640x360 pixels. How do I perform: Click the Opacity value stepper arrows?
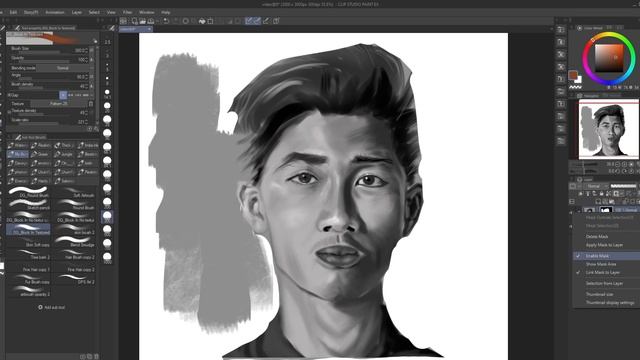[87, 60]
